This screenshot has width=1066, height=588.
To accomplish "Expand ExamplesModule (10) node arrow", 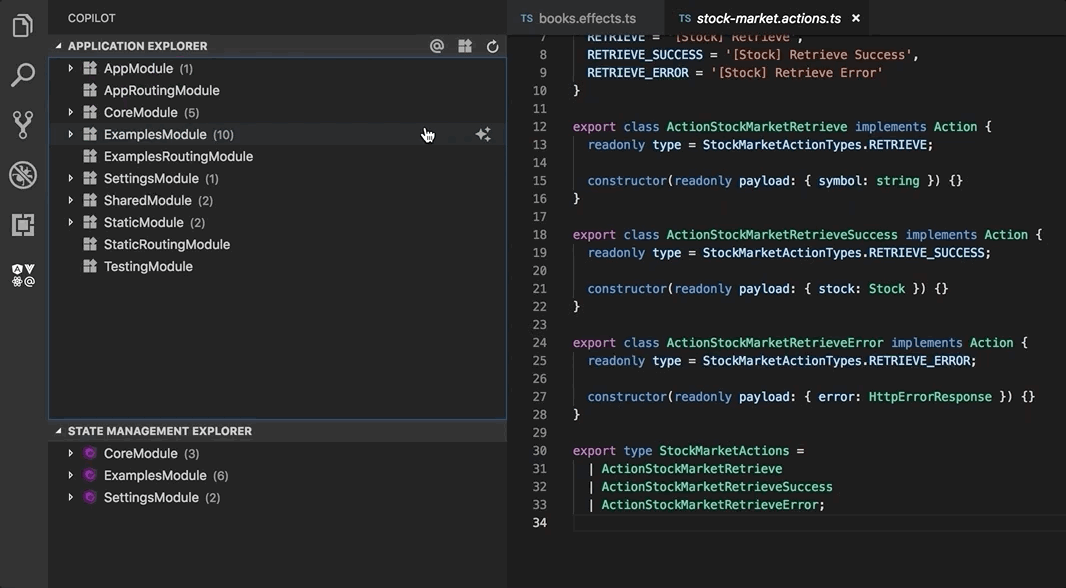I will pyautogui.click(x=70, y=135).
